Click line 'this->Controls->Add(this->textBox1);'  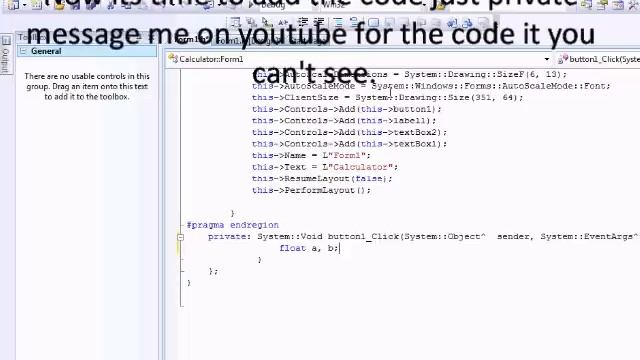(349, 144)
